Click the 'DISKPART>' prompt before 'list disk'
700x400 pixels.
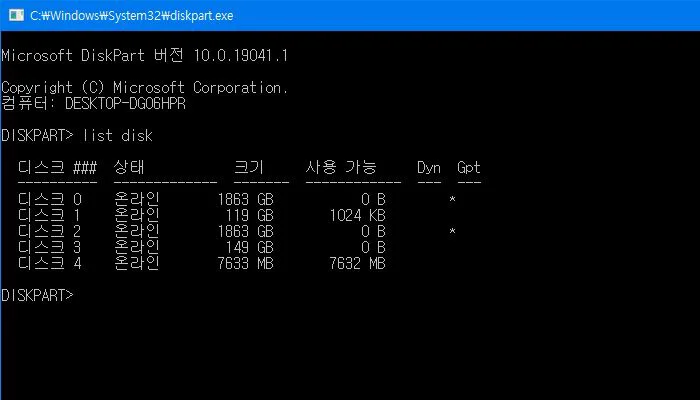click(x=37, y=135)
